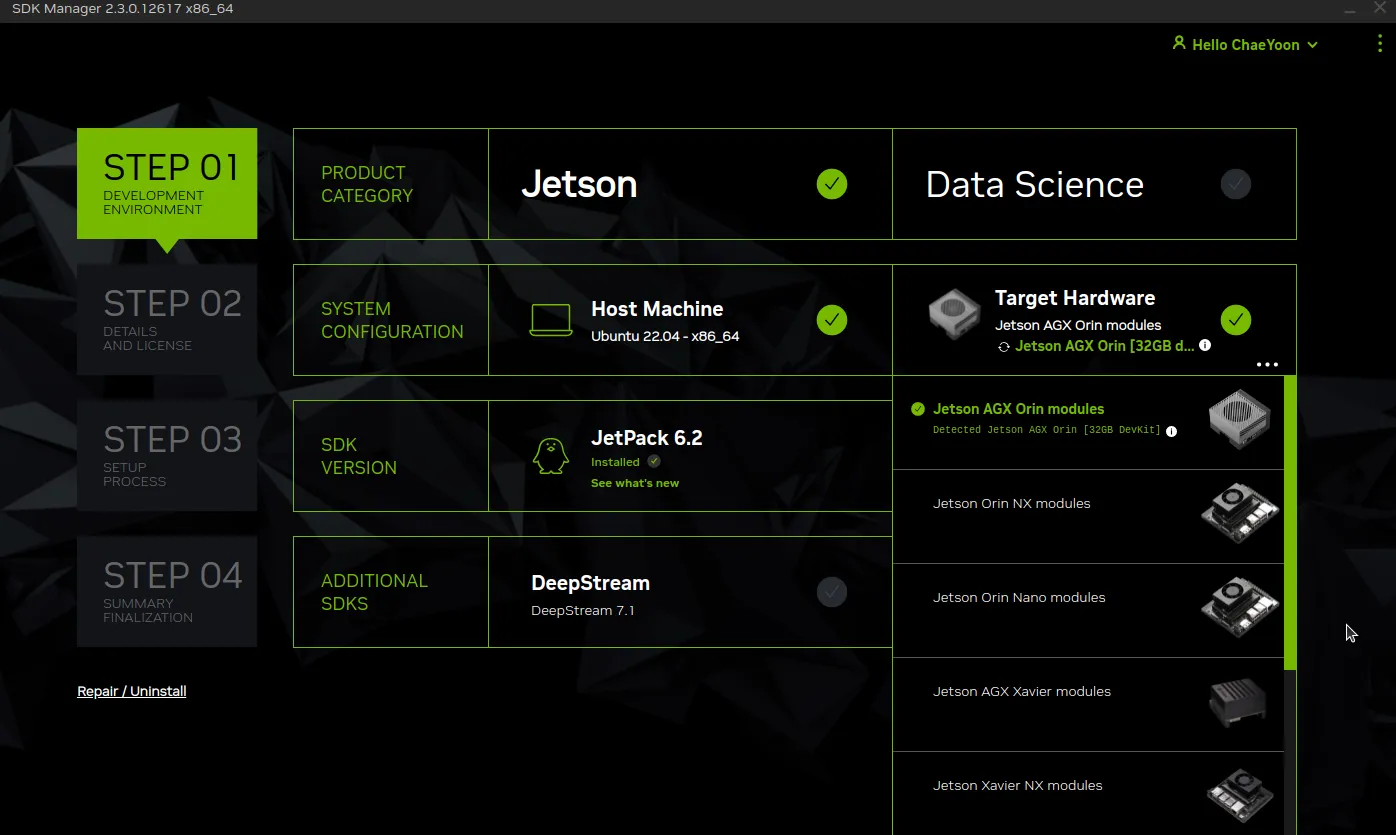Viewport: 1396px width, 835px height.
Task: Select Jetson AGX Orin modules in the list
Action: pyautogui.click(x=1088, y=422)
